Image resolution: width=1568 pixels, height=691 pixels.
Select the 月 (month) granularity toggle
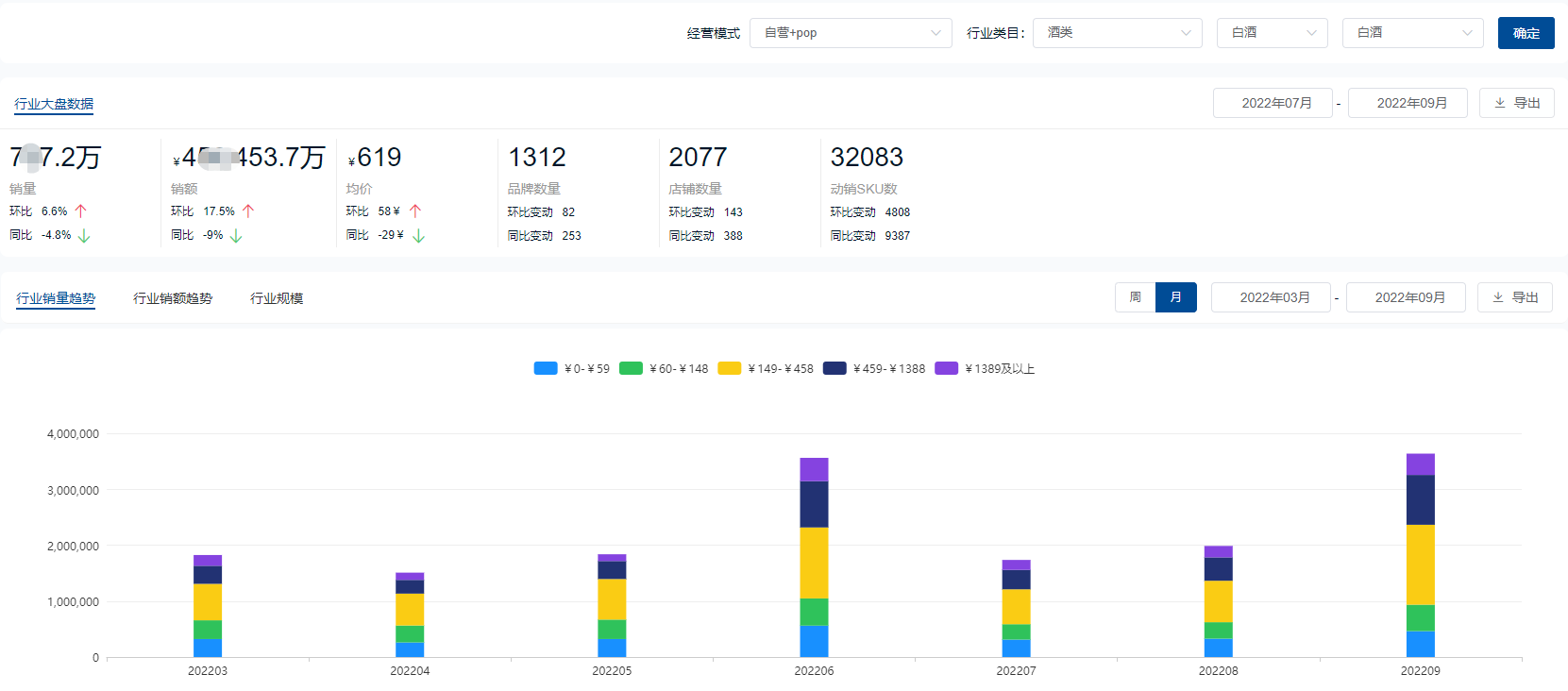point(1175,297)
